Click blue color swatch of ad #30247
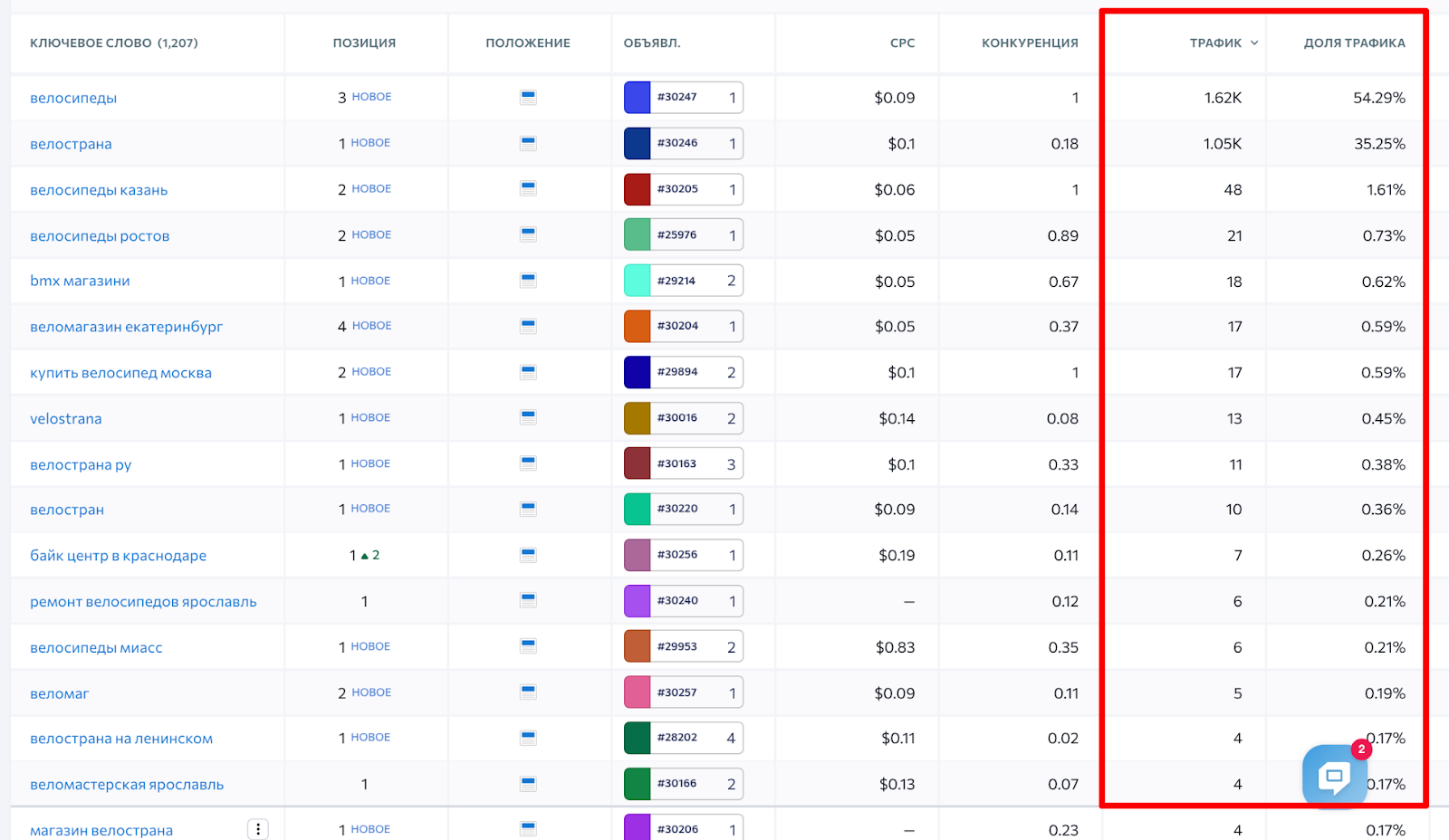 pyautogui.click(x=638, y=97)
